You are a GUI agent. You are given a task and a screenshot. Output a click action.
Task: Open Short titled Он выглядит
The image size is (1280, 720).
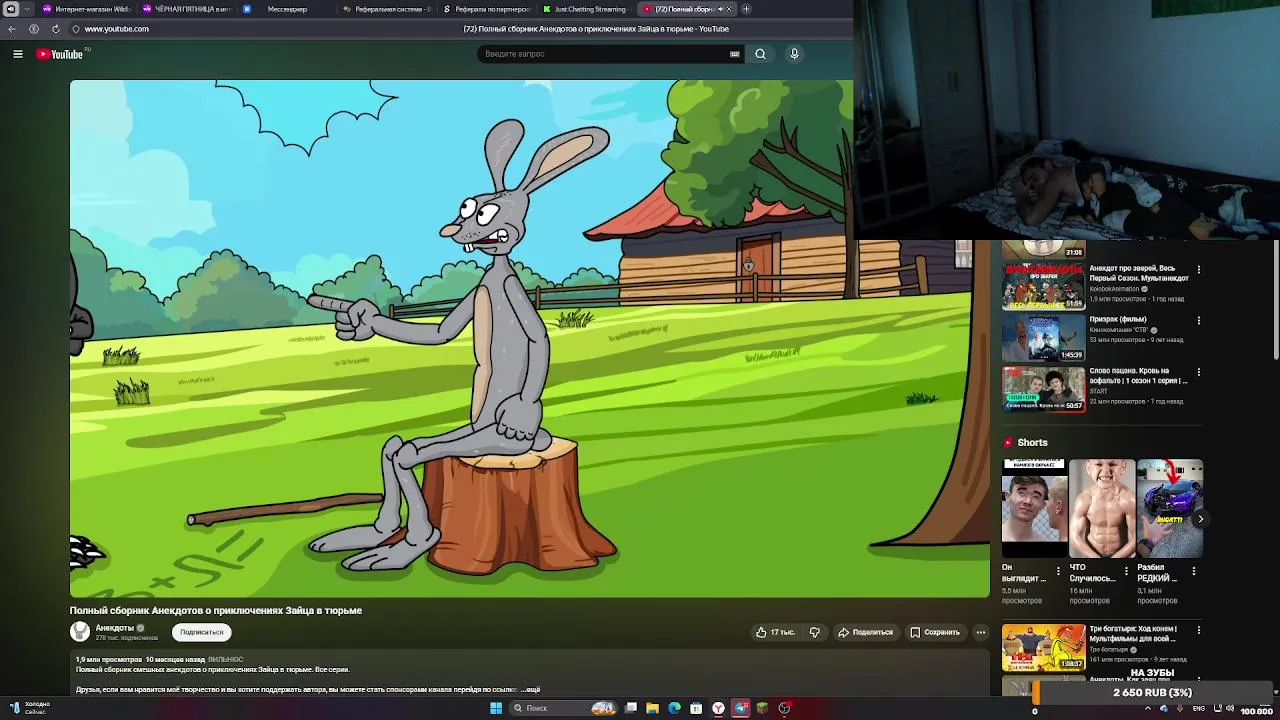1034,508
